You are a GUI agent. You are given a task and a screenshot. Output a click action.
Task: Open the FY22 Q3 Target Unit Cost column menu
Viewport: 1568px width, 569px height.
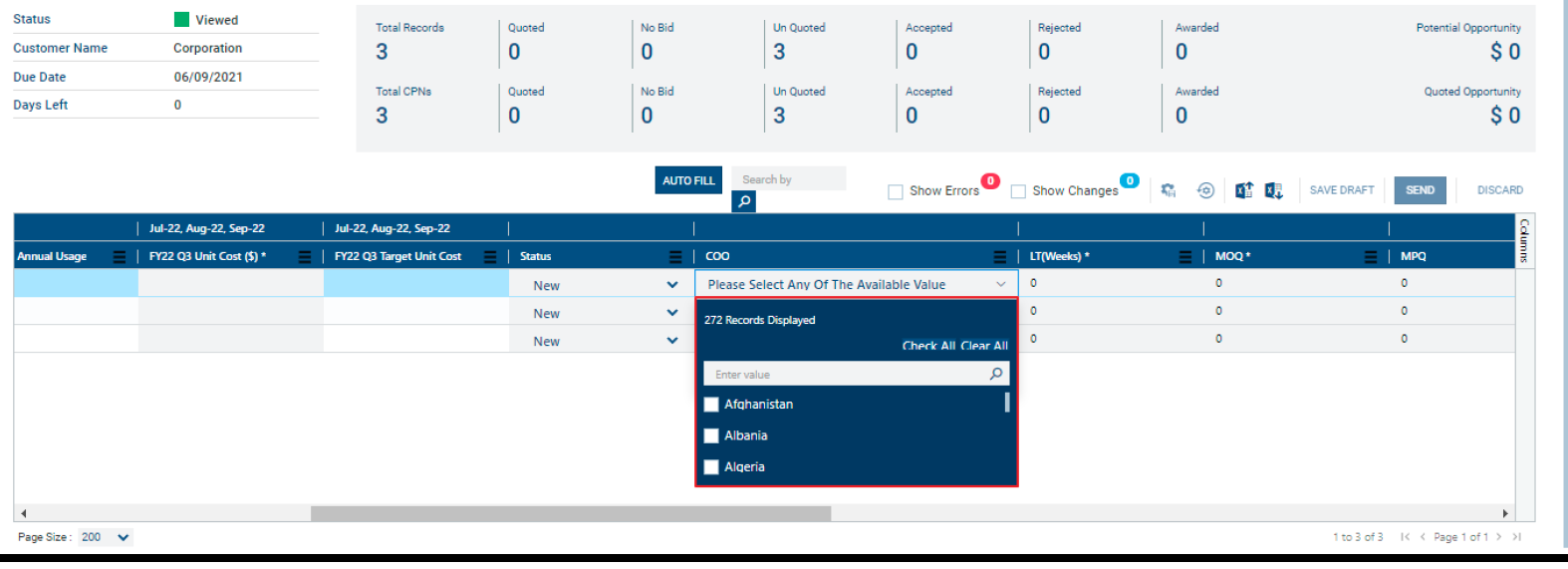point(490,256)
